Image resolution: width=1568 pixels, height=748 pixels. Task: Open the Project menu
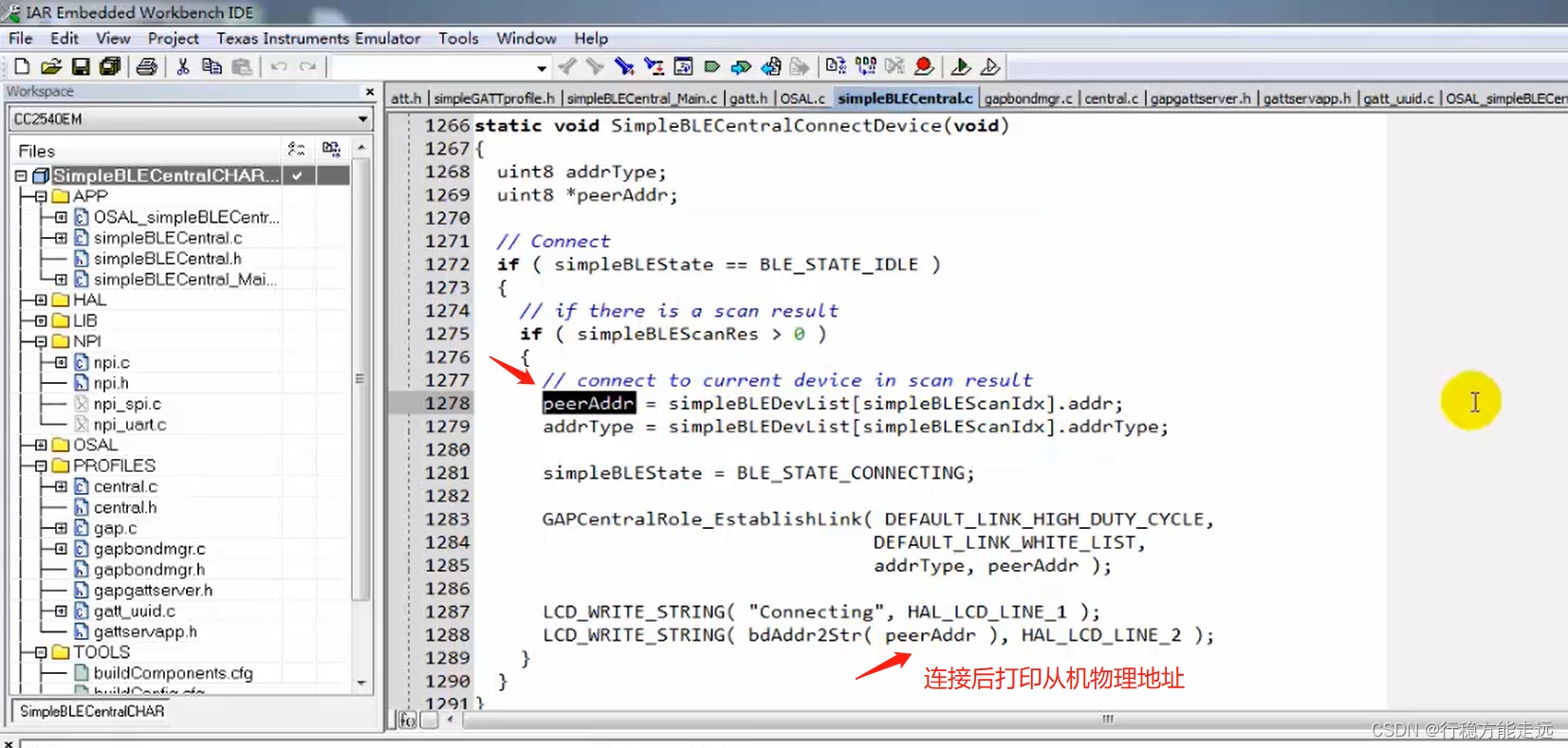[x=174, y=38]
